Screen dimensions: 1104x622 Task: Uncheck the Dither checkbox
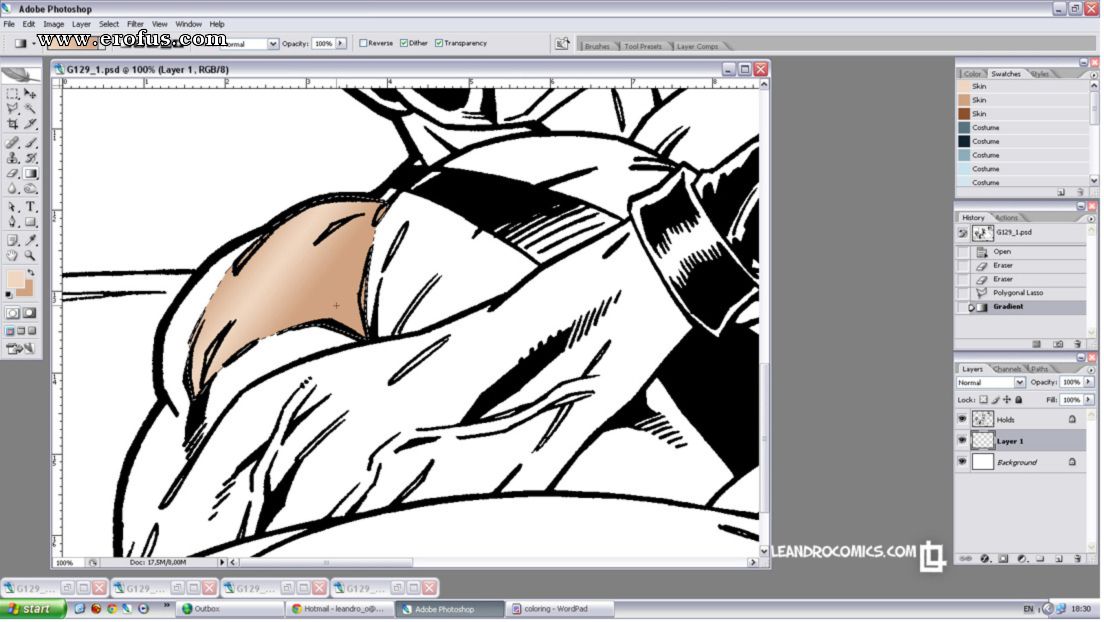[x=403, y=43]
